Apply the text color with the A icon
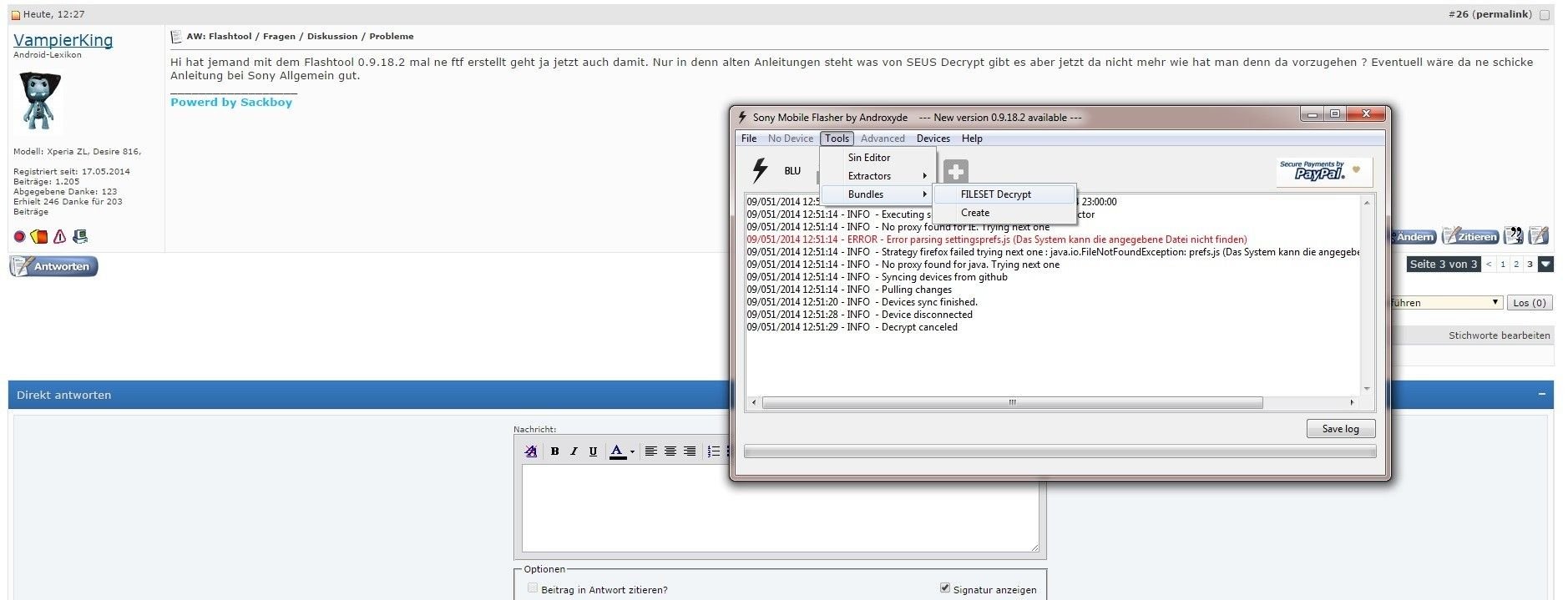1568x600 pixels. (617, 451)
